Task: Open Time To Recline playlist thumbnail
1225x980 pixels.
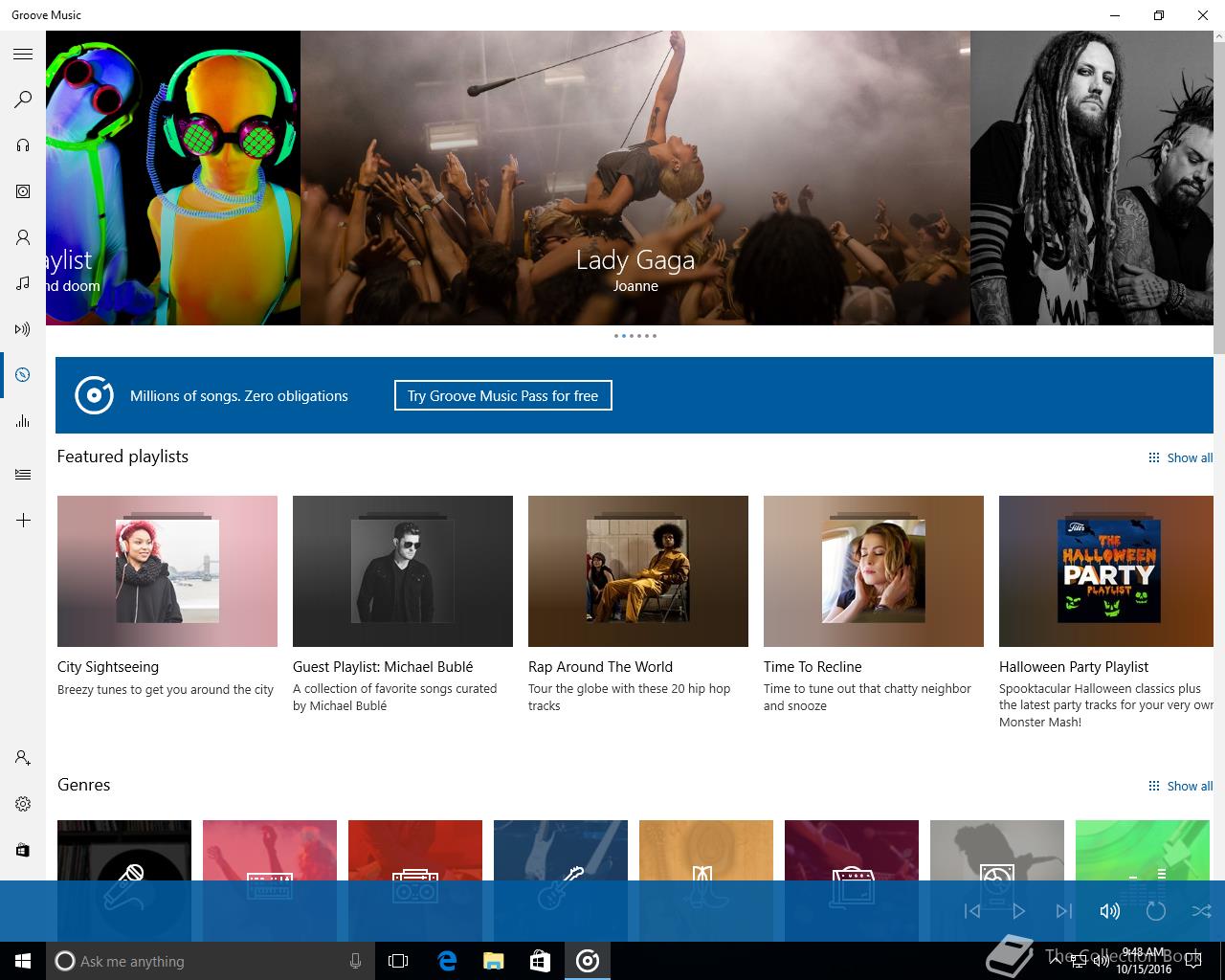Action: 874,571
